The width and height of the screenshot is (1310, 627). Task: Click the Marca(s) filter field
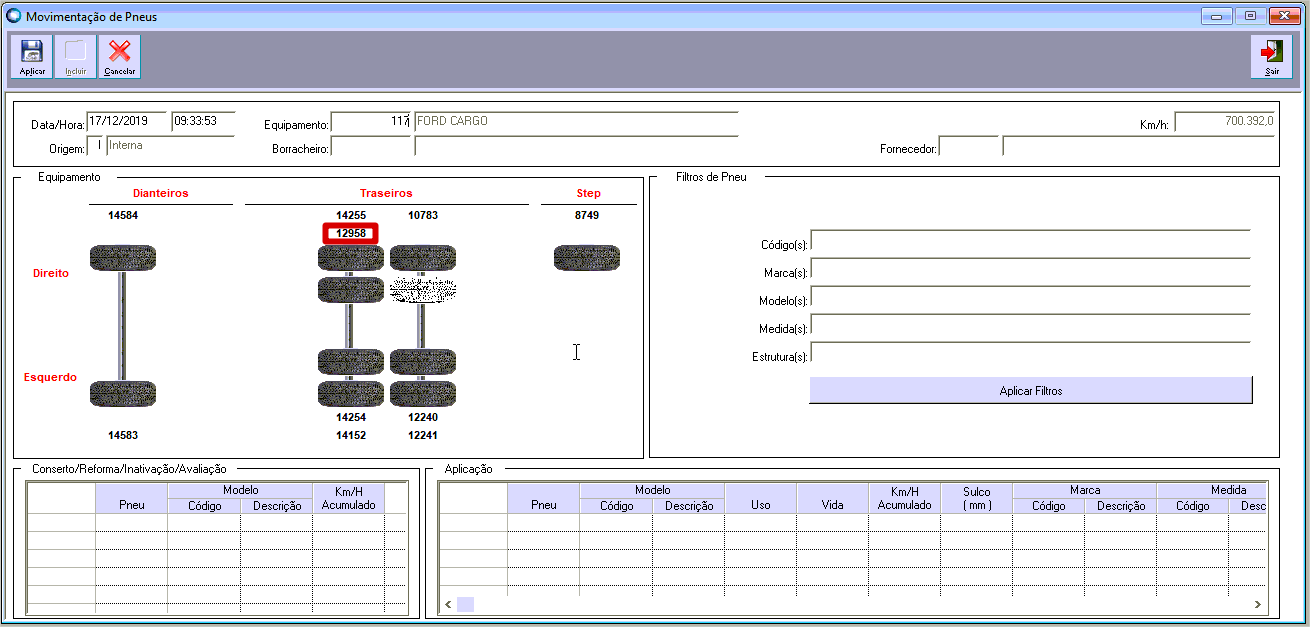(x=1031, y=269)
